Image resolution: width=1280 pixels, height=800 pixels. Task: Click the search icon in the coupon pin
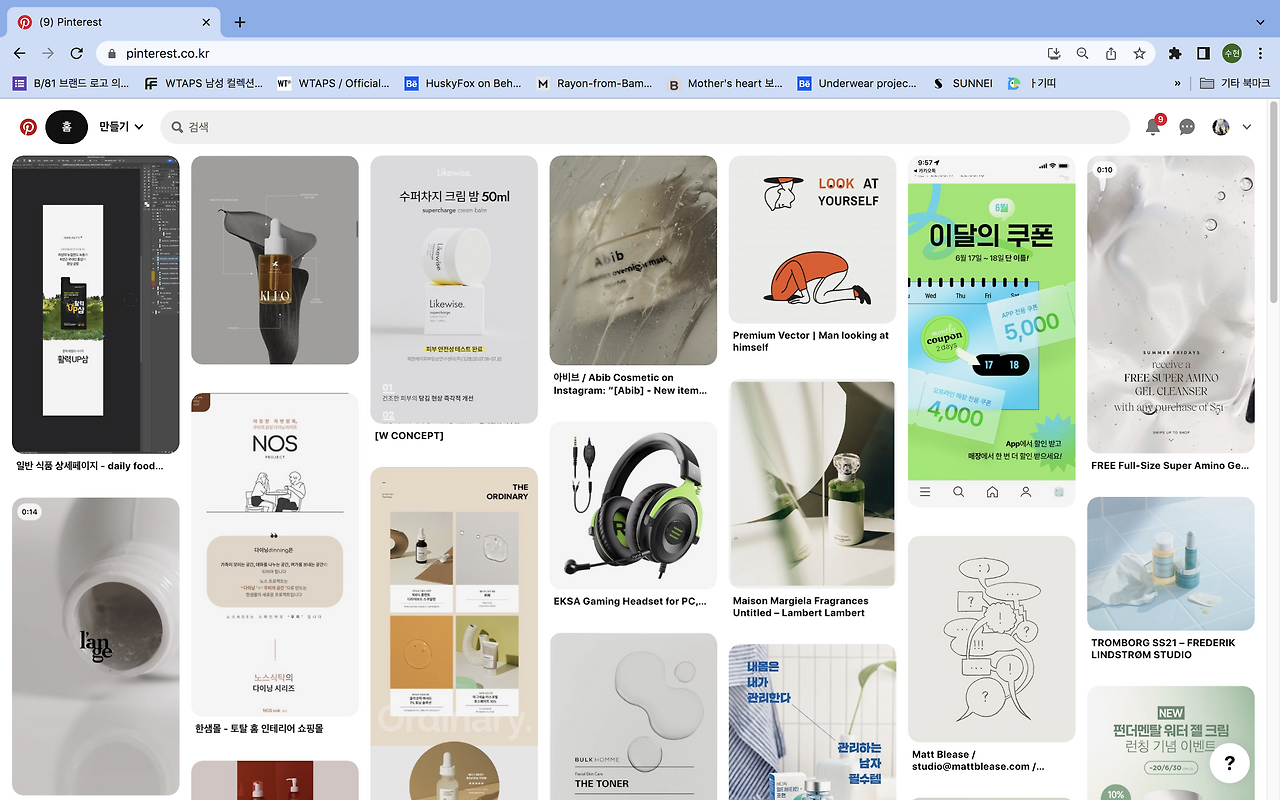[958, 492]
